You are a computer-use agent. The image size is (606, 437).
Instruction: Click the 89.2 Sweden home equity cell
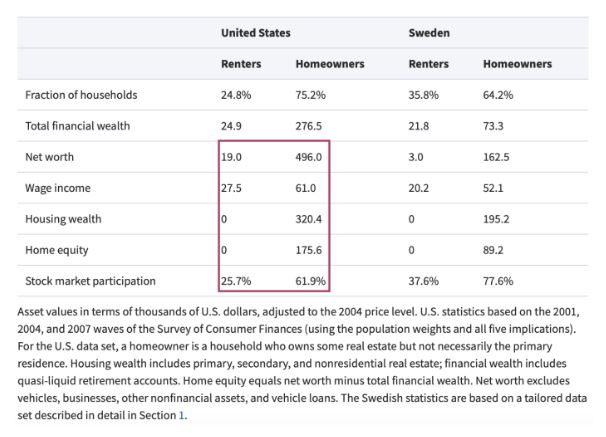tap(494, 250)
